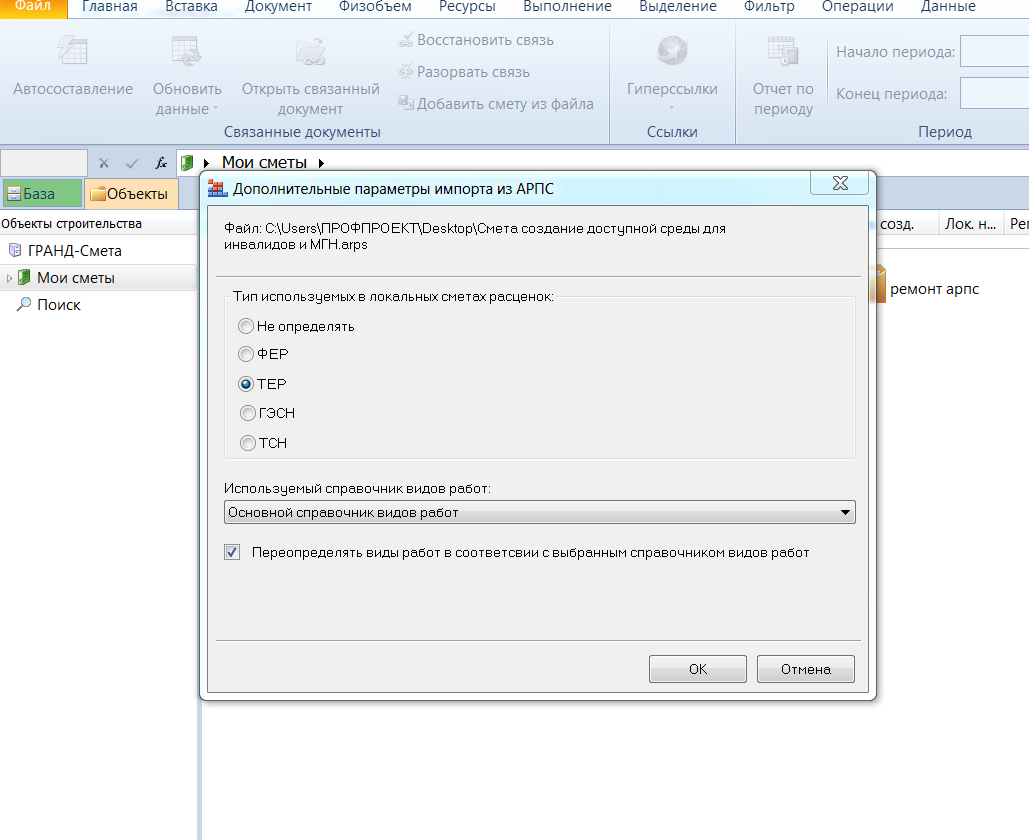Open the Открыть связанный документ icon
The height and width of the screenshot is (840, 1029).
[310, 51]
